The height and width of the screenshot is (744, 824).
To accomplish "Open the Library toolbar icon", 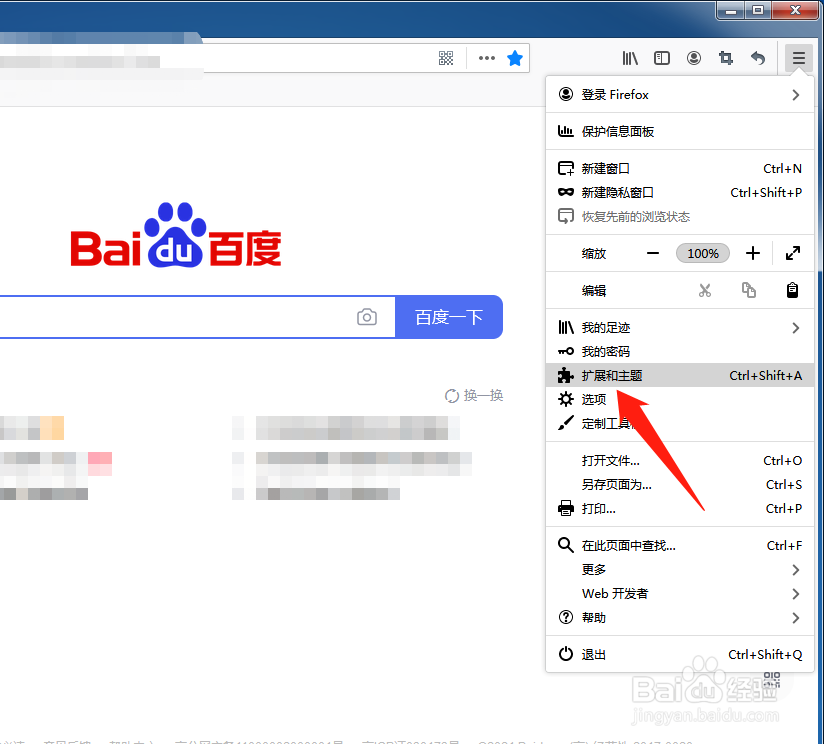I will click(630, 58).
